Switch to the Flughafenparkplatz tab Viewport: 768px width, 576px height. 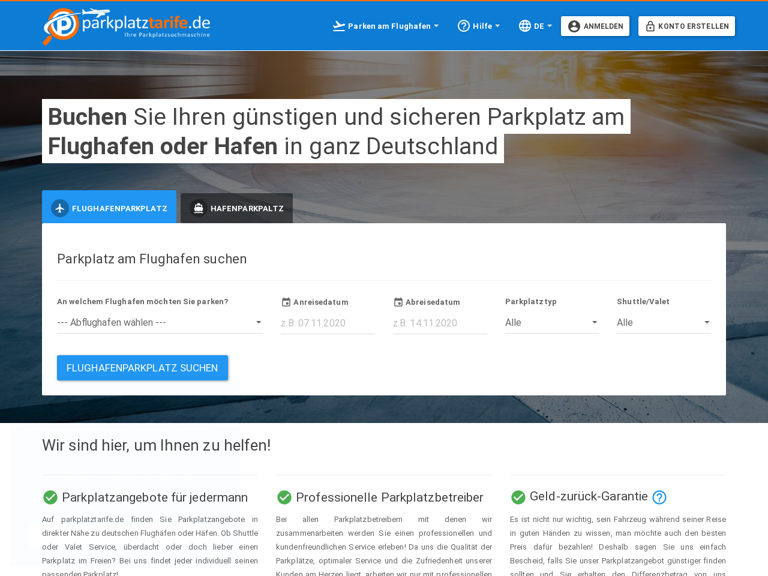[x=109, y=208]
